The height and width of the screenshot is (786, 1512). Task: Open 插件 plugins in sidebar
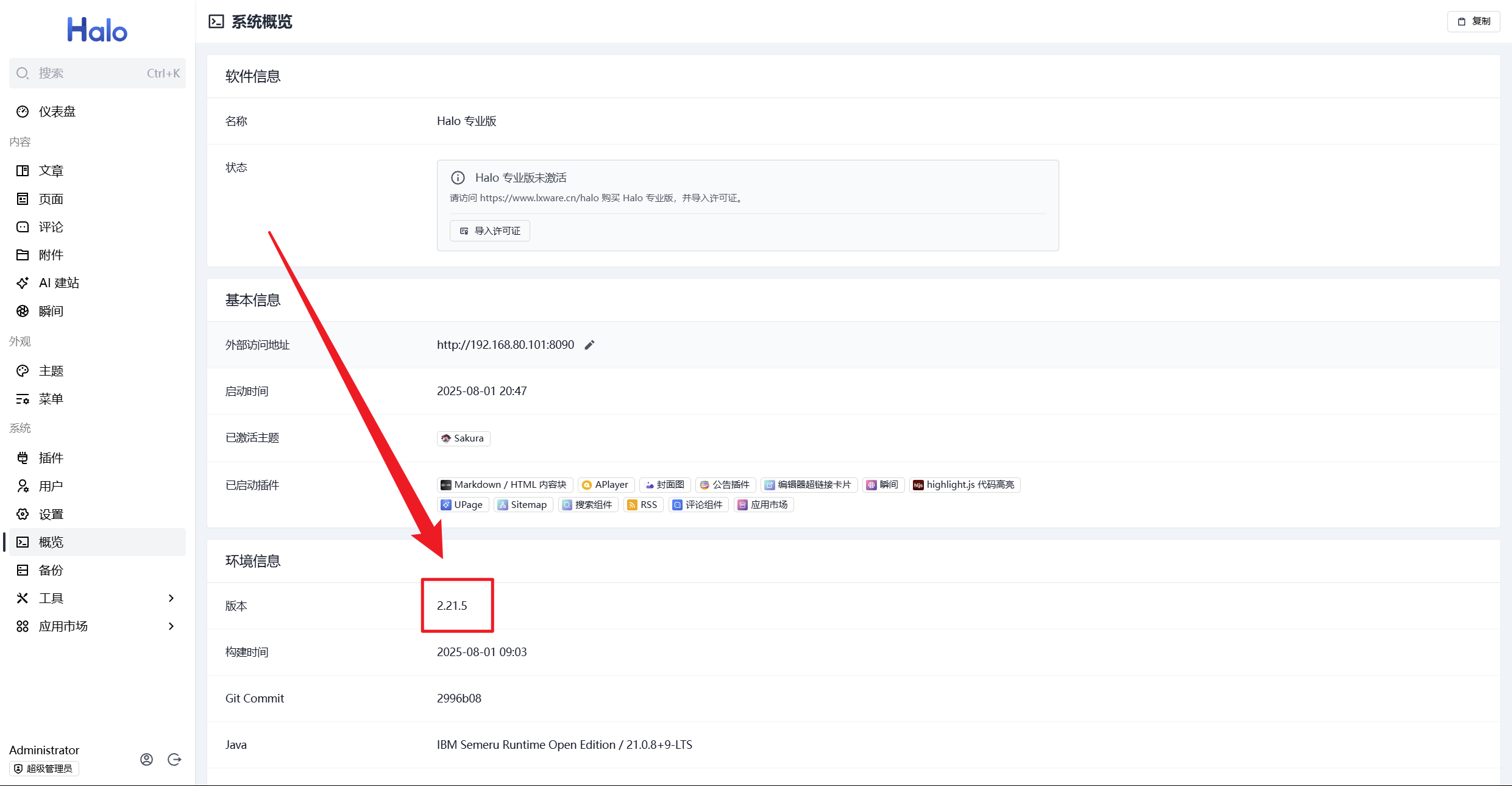[x=98, y=458]
